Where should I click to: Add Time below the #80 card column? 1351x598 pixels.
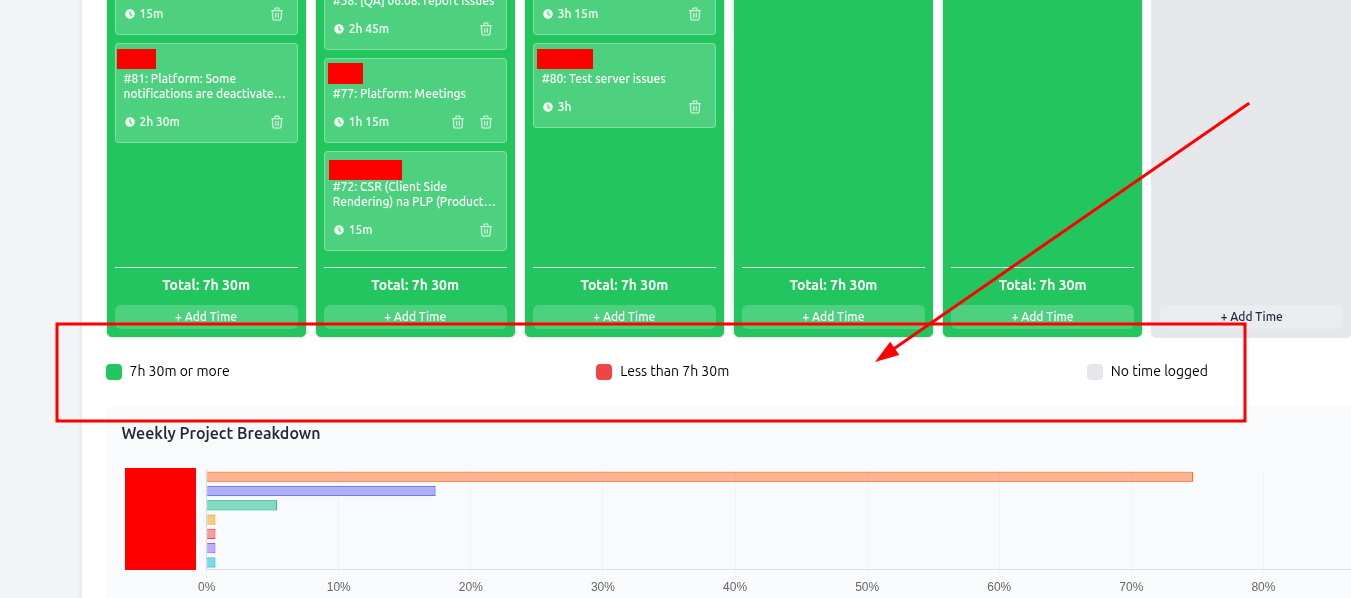[624, 317]
